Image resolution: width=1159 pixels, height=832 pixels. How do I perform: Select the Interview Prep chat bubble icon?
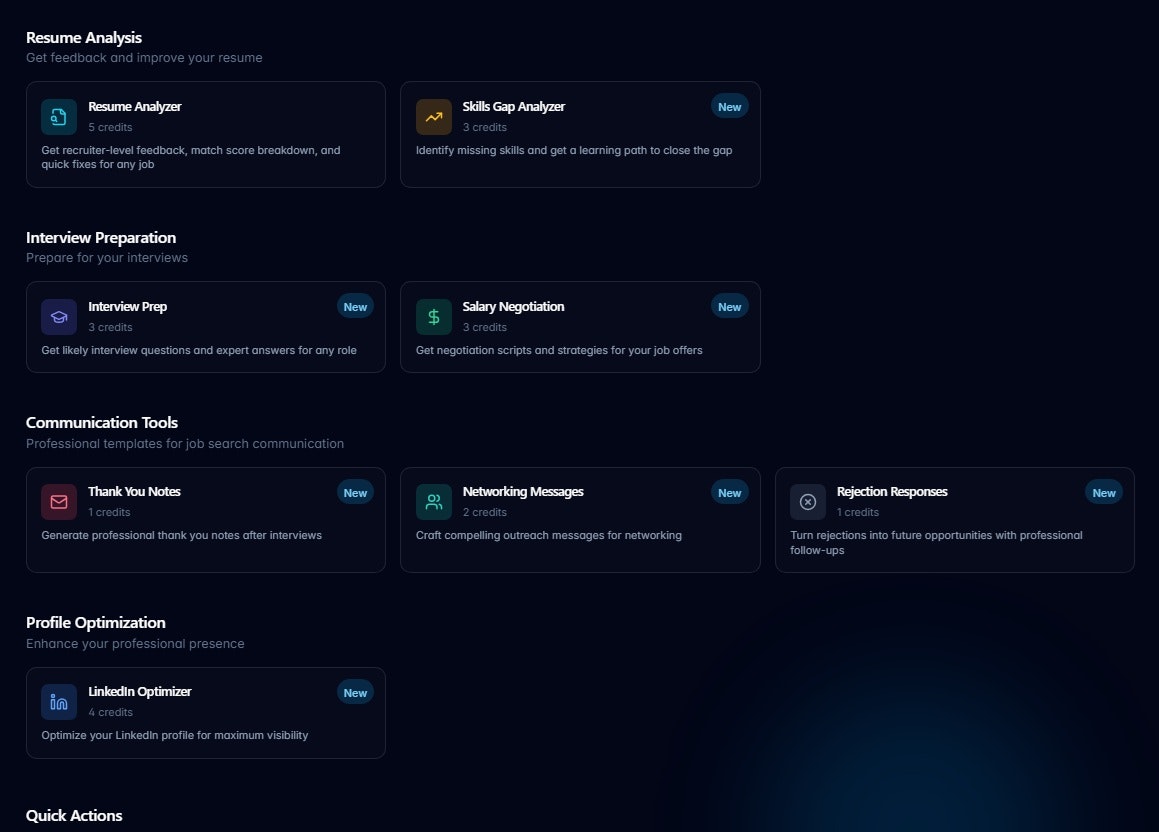(58, 316)
